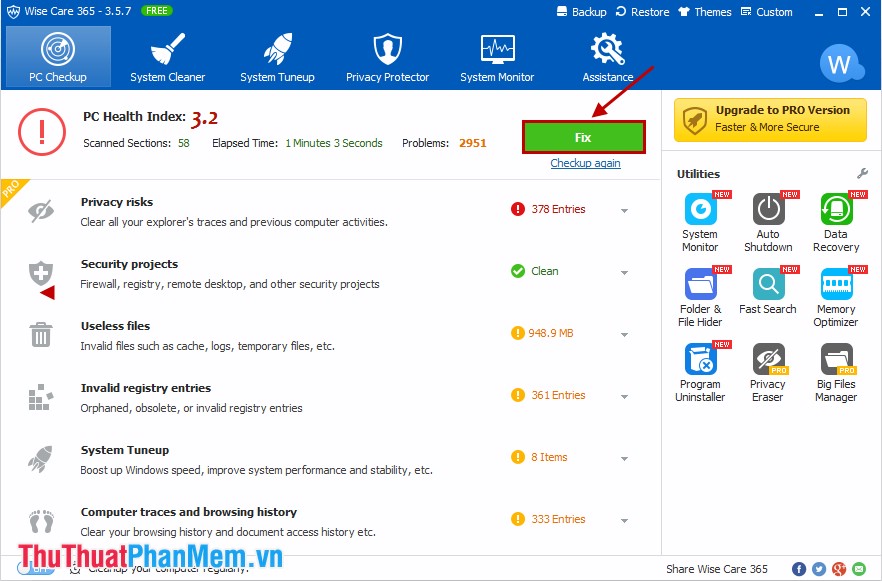This screenshot has height=581, width=882.
Task: Expand the System Tuneup items arrow
Action: [x=624, y=458]
